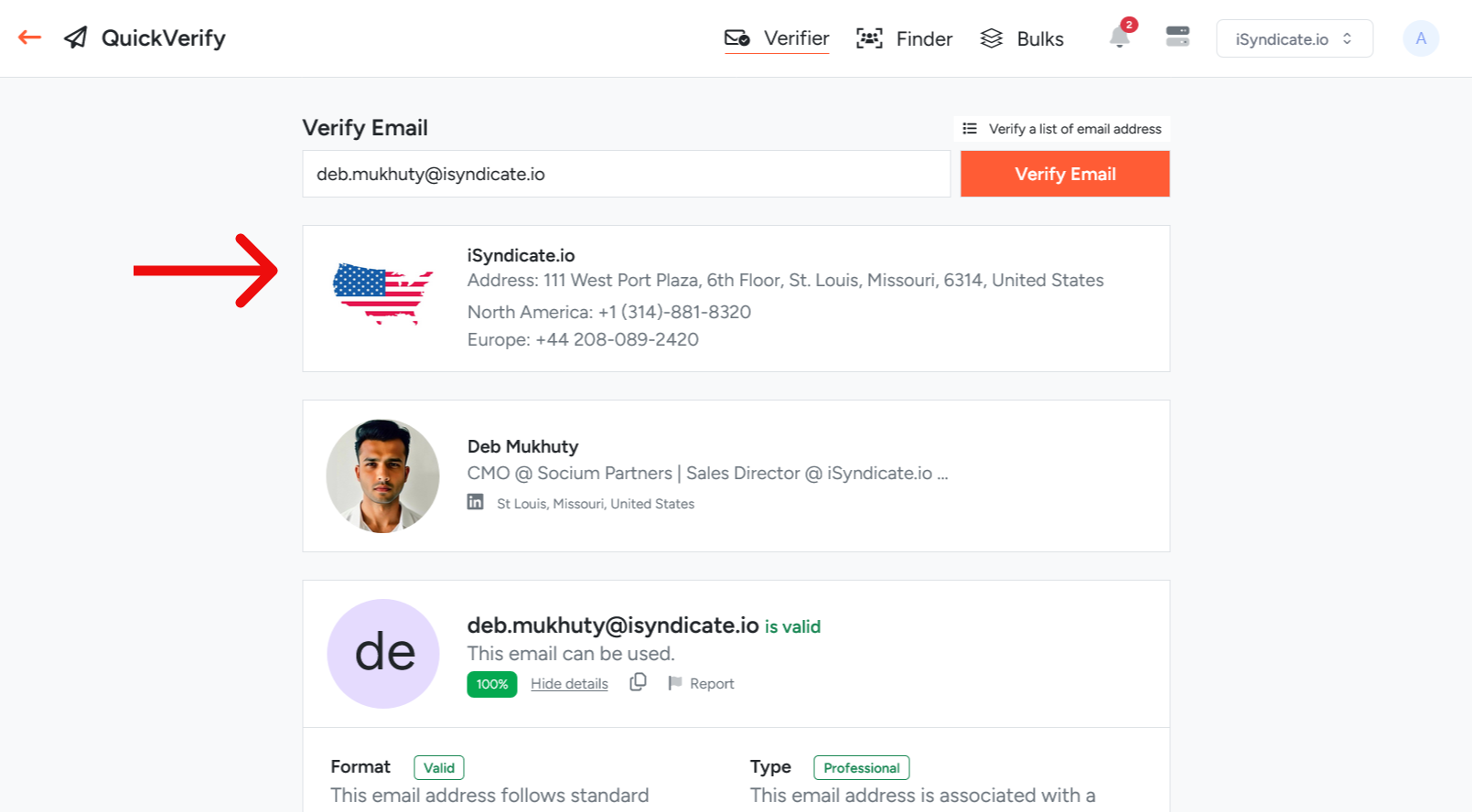Open Deb Mukhuty's LinkedIn icon
The width and height of the screenshot is (1472, 812).
click(476, 502)
